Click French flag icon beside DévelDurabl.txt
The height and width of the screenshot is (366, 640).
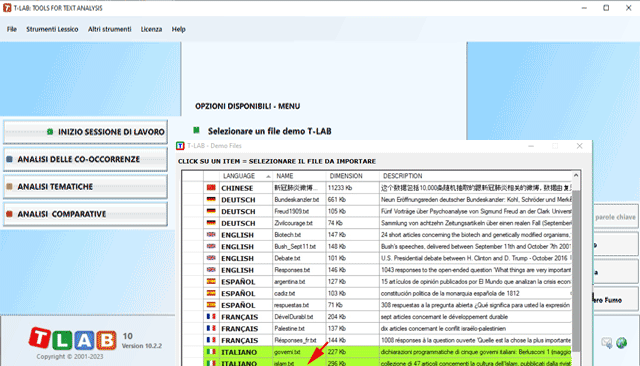(211, 317)
